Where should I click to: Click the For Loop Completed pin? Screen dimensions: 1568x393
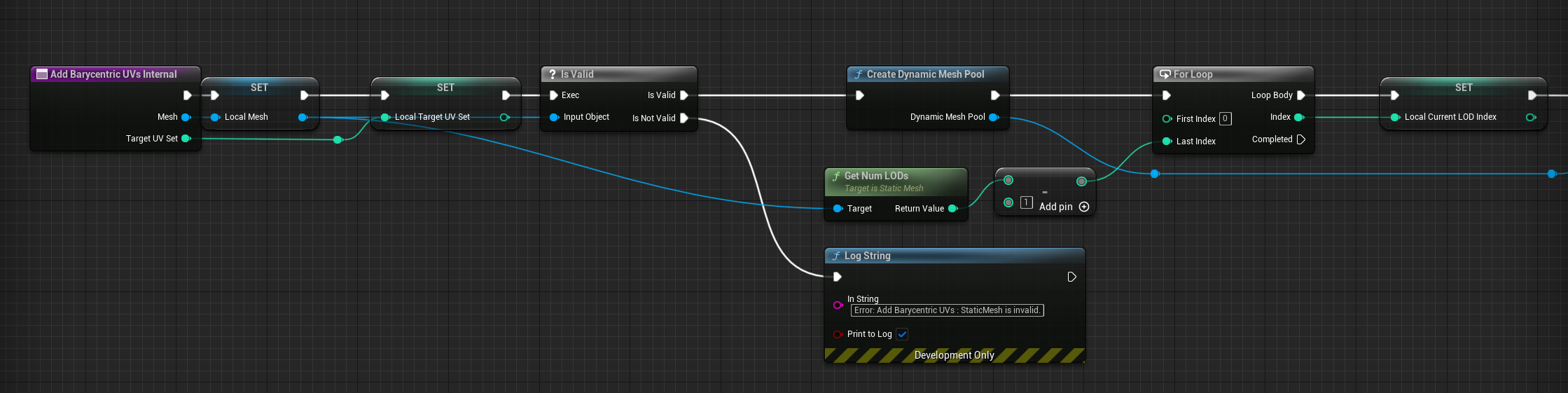click(1300, 139)
